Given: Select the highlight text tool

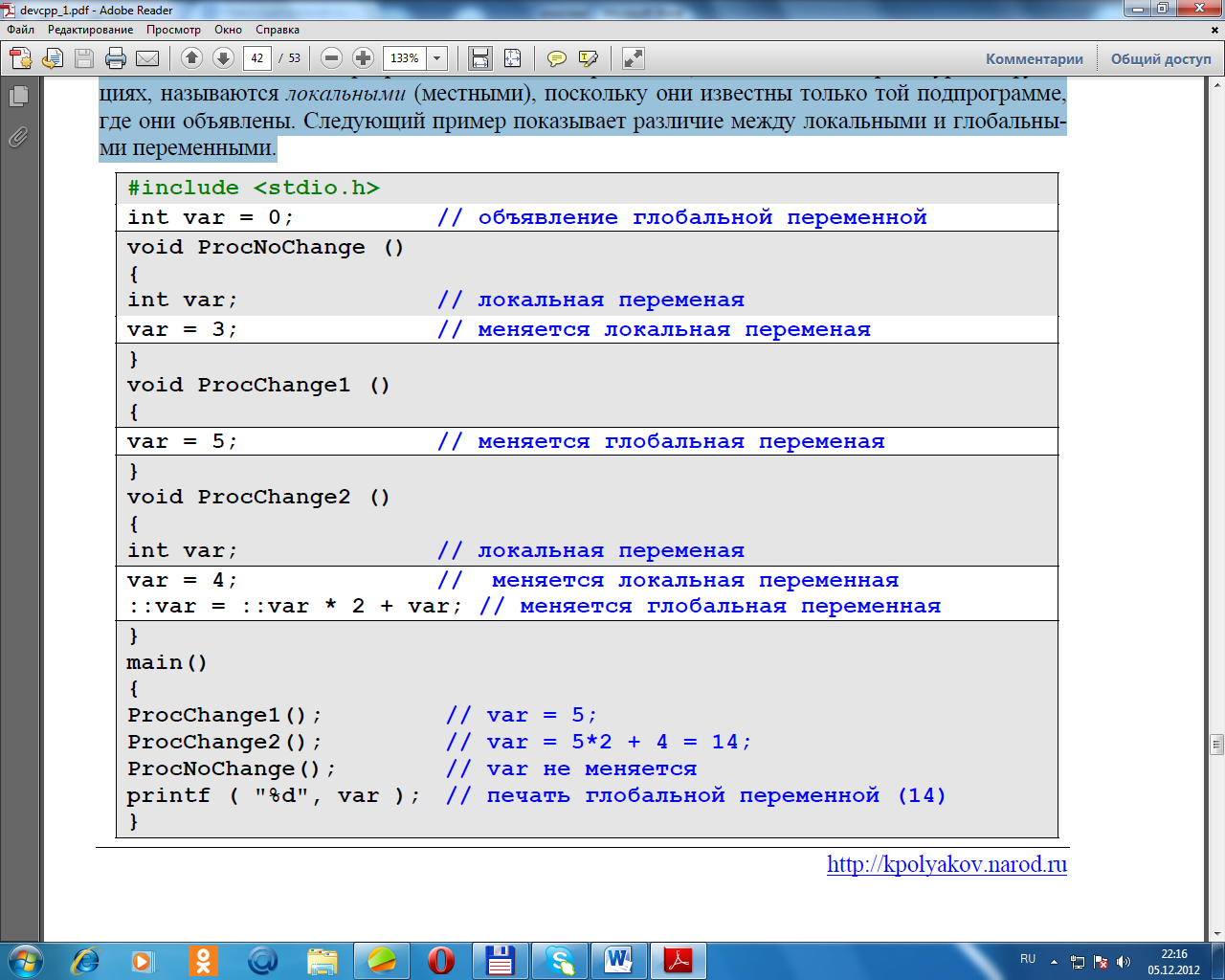Looking at the screenshot, I should pos(589,58).
